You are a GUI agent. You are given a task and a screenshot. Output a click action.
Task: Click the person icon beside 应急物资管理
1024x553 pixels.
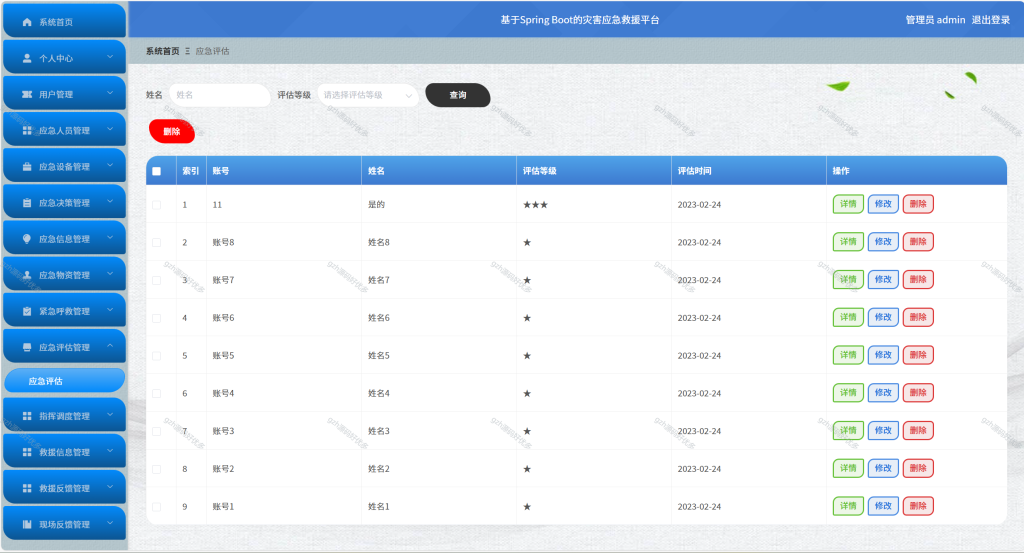tap(27, 275)
